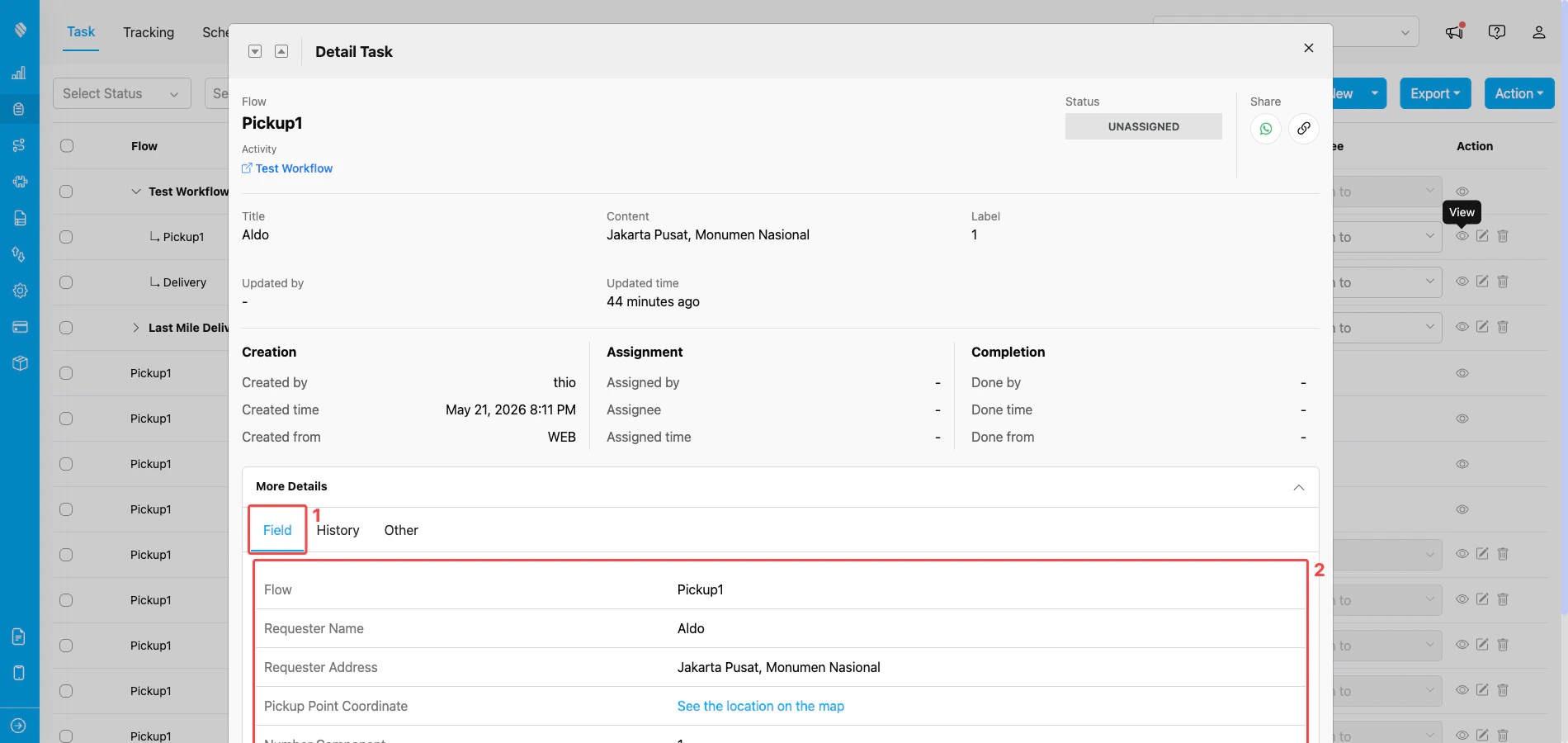Delete the Pickup1 task under Test Workflow
This screenshot has width=1568, height=743.
pos(1503,236)
